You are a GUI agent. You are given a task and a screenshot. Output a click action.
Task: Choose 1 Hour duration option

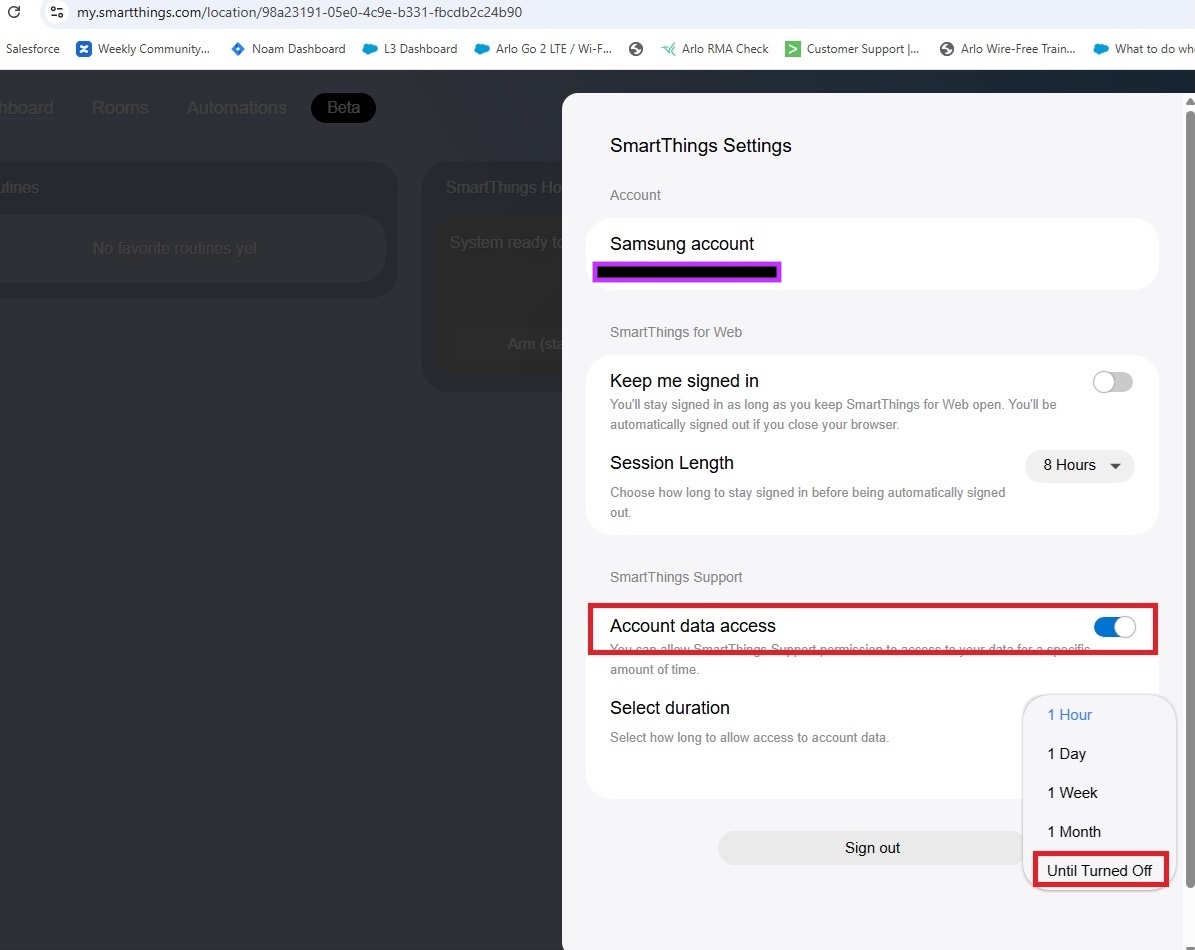click(1069, 715)
